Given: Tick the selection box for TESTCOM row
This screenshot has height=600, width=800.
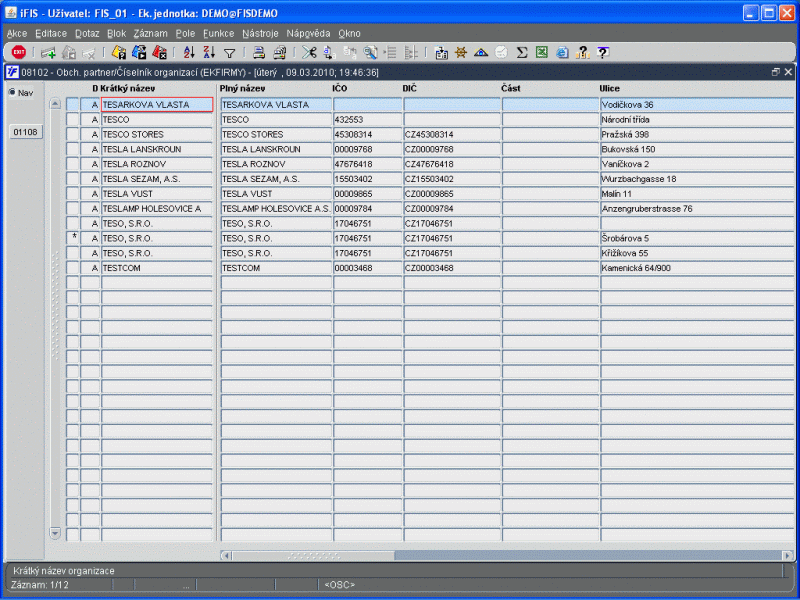Looking at the screenshot, I should click(72, 268).
